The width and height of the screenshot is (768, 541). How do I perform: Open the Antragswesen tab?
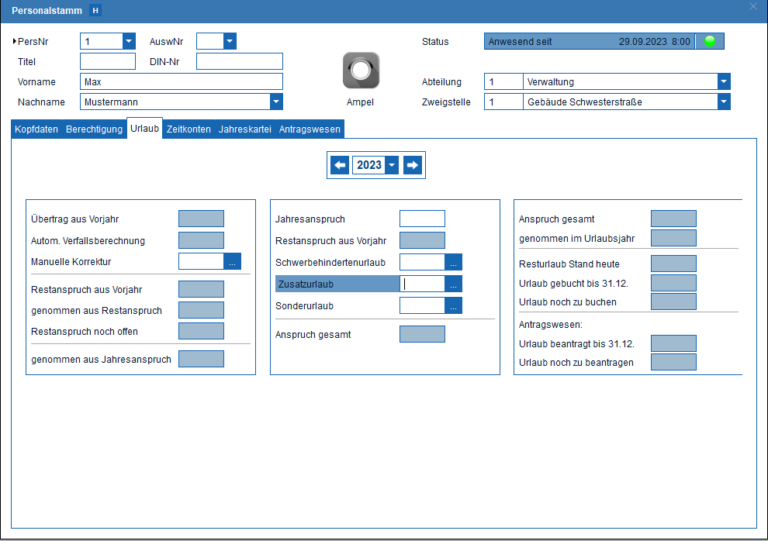point(309,129)
